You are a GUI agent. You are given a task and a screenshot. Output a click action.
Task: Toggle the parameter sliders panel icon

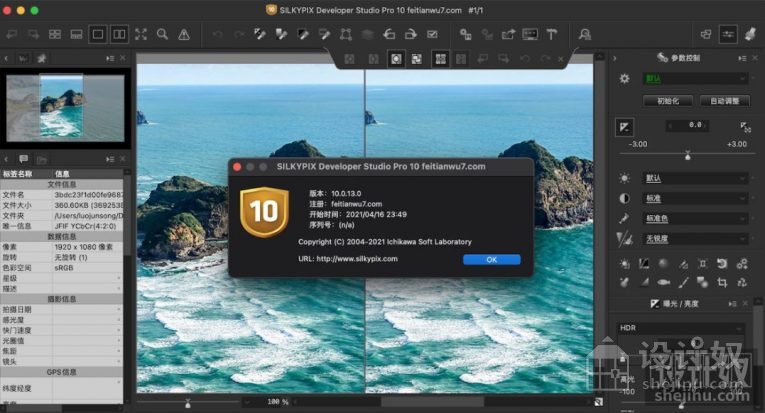(x=728, y=34)
